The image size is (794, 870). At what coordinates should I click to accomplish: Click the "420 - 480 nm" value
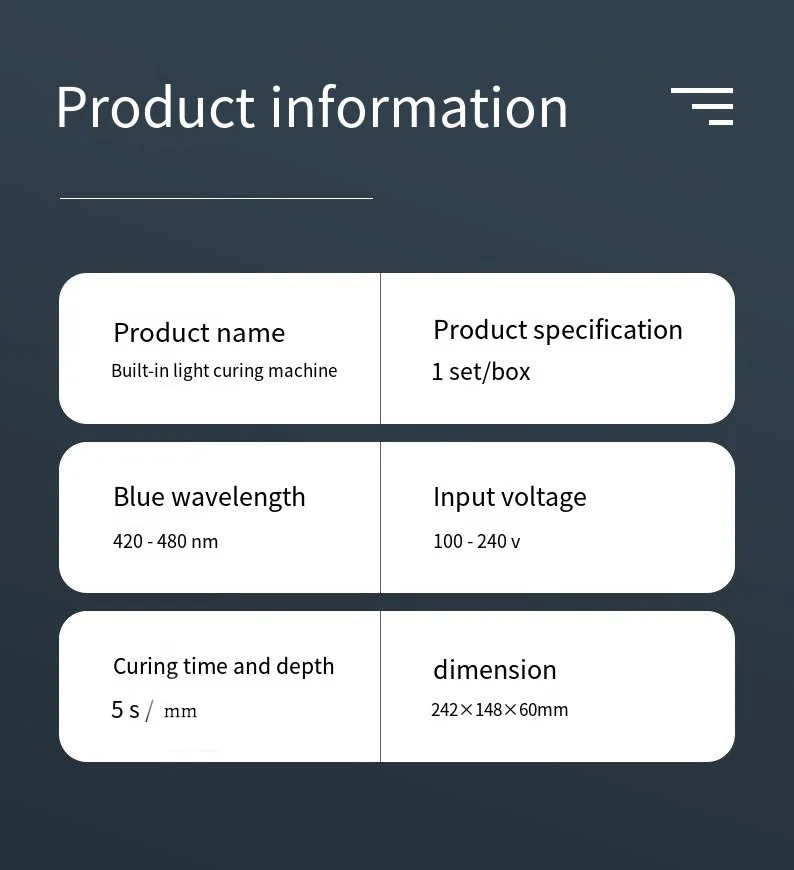click(165, 542)
